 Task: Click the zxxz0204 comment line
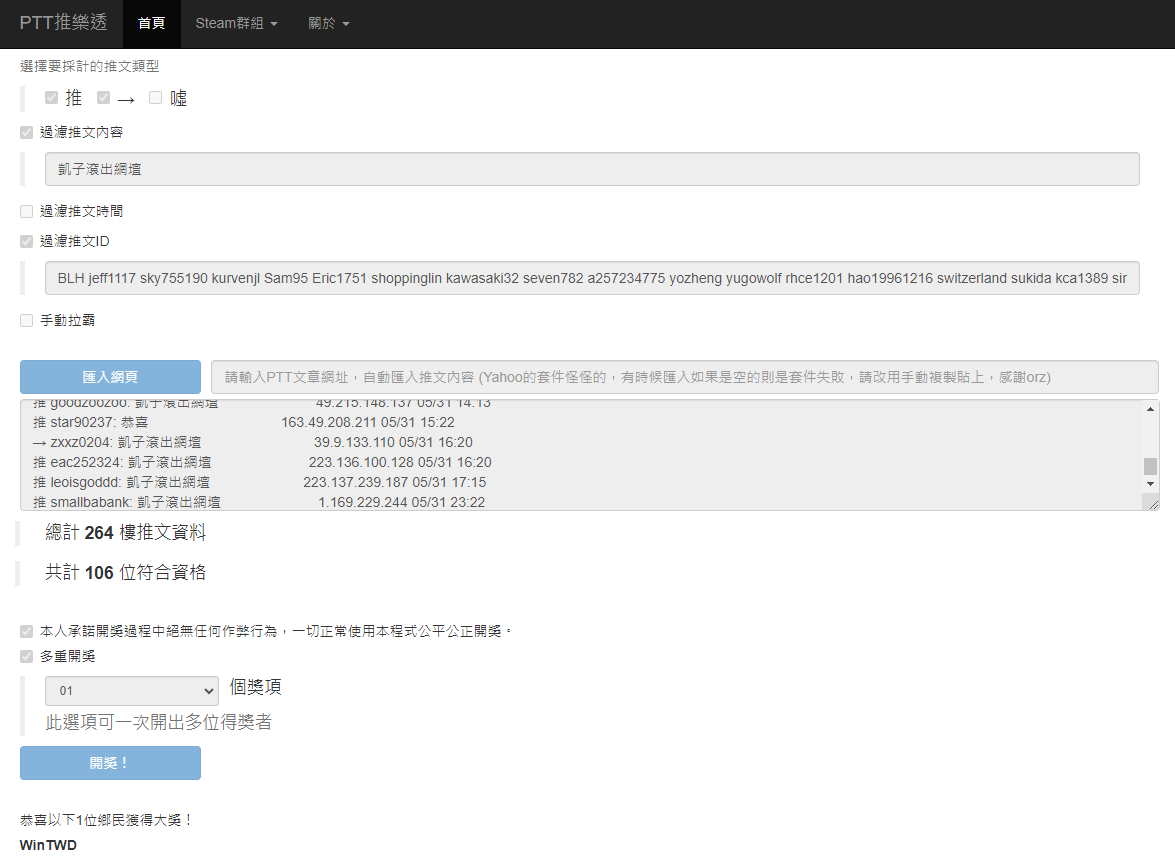pos(253,442)
